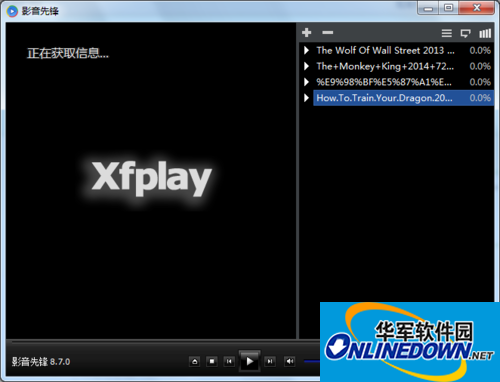This screenshot has width=500, height=382.
Task: Play arrow beside %E9%98%BF entry
Action: (x=306, y=82)
